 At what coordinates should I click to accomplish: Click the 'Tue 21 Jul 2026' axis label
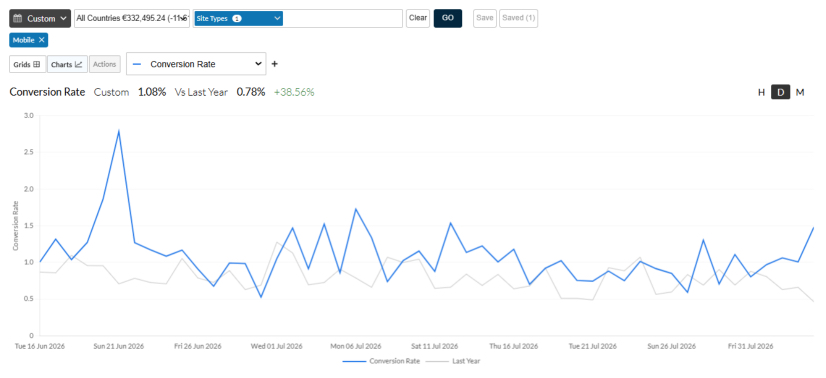(593, 346)
